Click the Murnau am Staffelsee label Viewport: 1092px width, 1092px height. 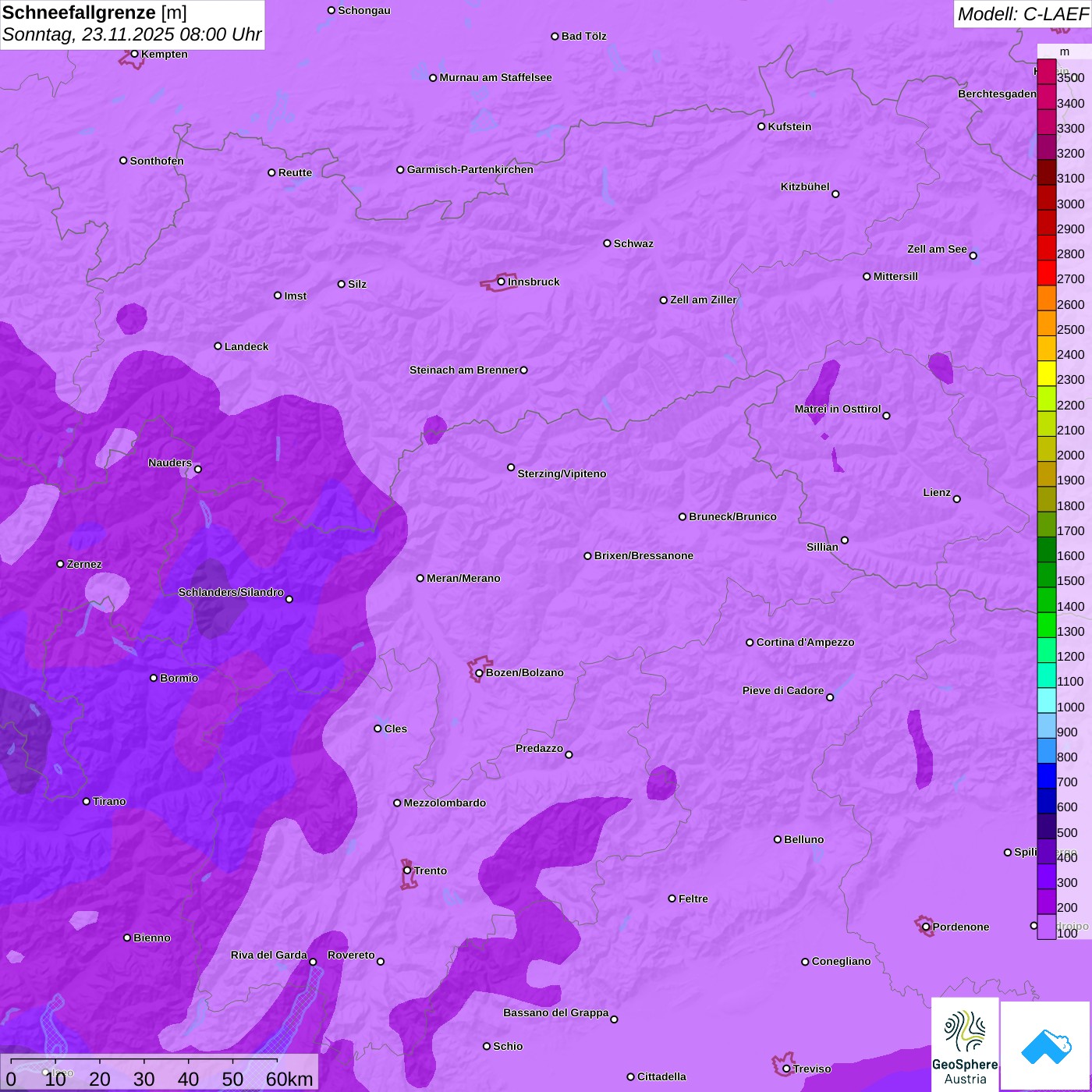click(x=495, y=77)
